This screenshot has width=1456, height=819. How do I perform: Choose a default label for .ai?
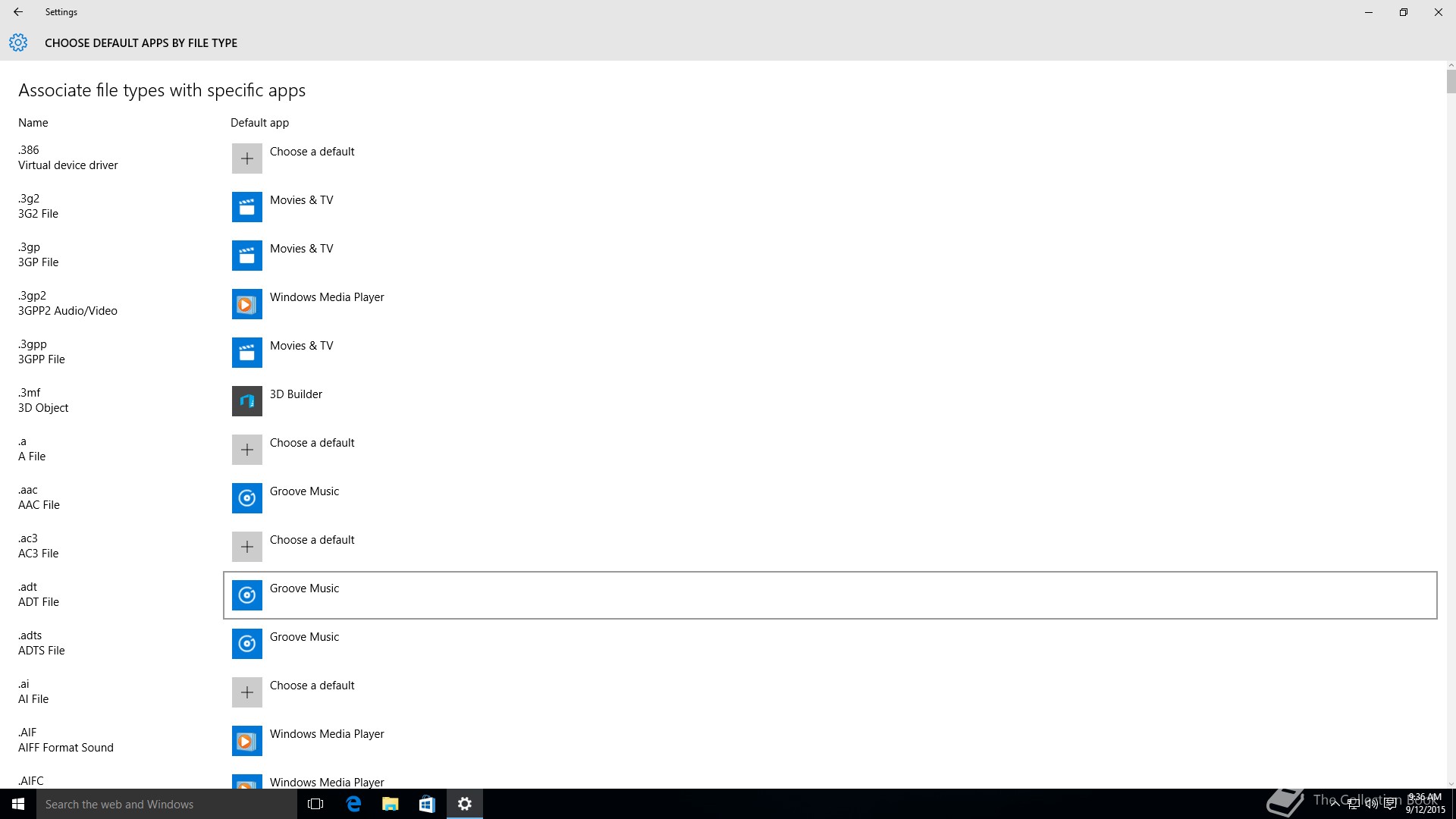point(312,686)
